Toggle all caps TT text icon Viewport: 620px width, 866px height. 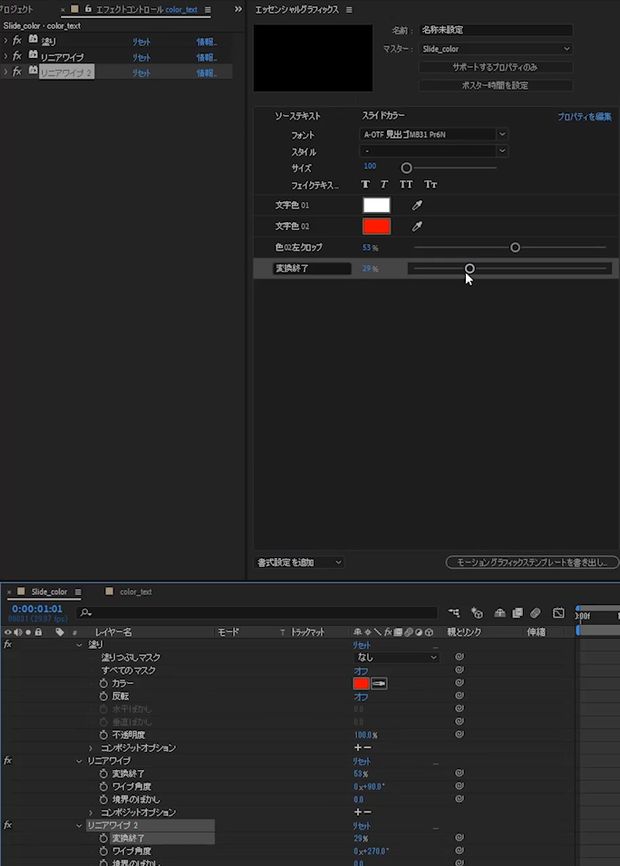click(406, 184)
